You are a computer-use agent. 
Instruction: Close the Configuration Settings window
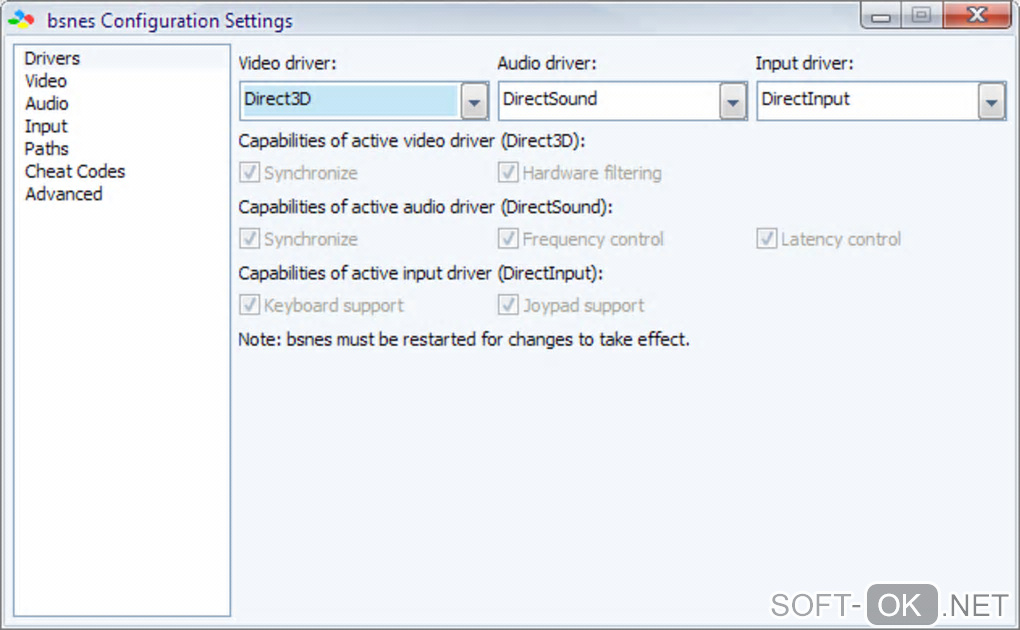976,15
